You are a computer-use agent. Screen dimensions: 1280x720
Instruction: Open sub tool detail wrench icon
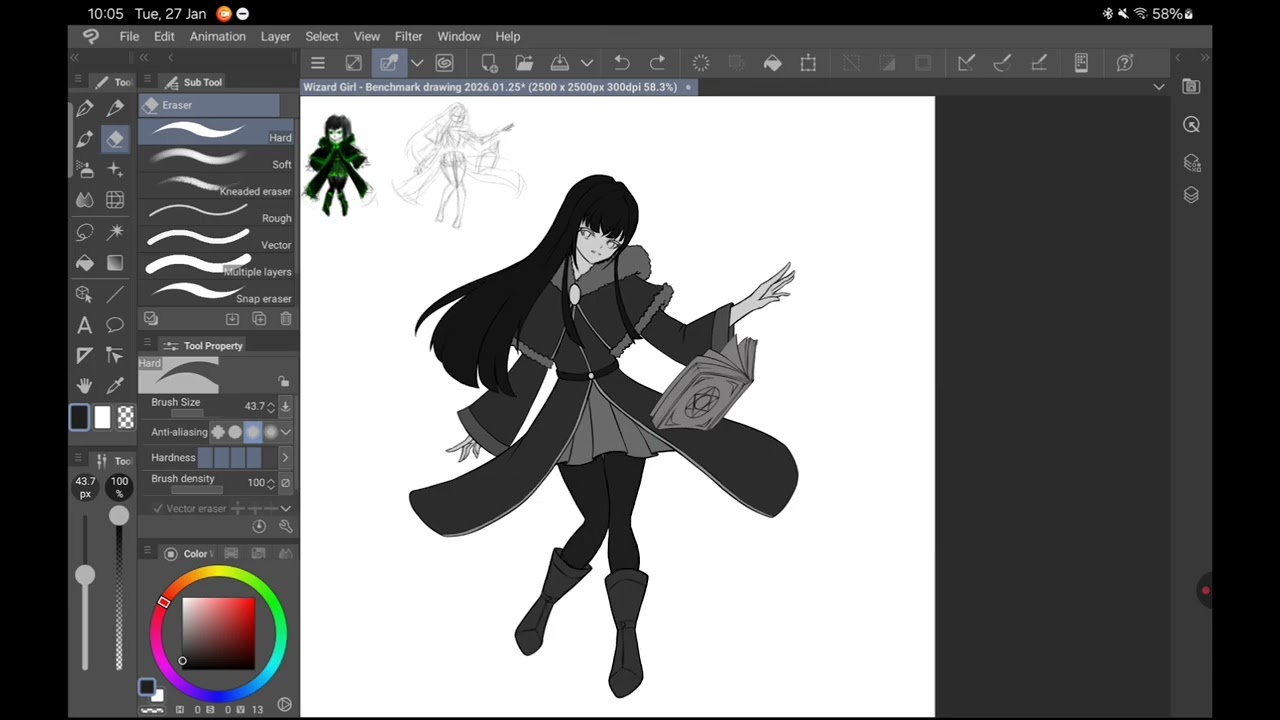[x=285, y=526]
